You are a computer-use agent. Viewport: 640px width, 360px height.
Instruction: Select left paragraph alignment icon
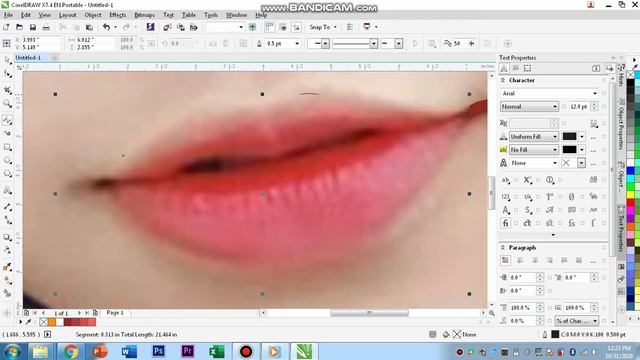coord(520,260)
